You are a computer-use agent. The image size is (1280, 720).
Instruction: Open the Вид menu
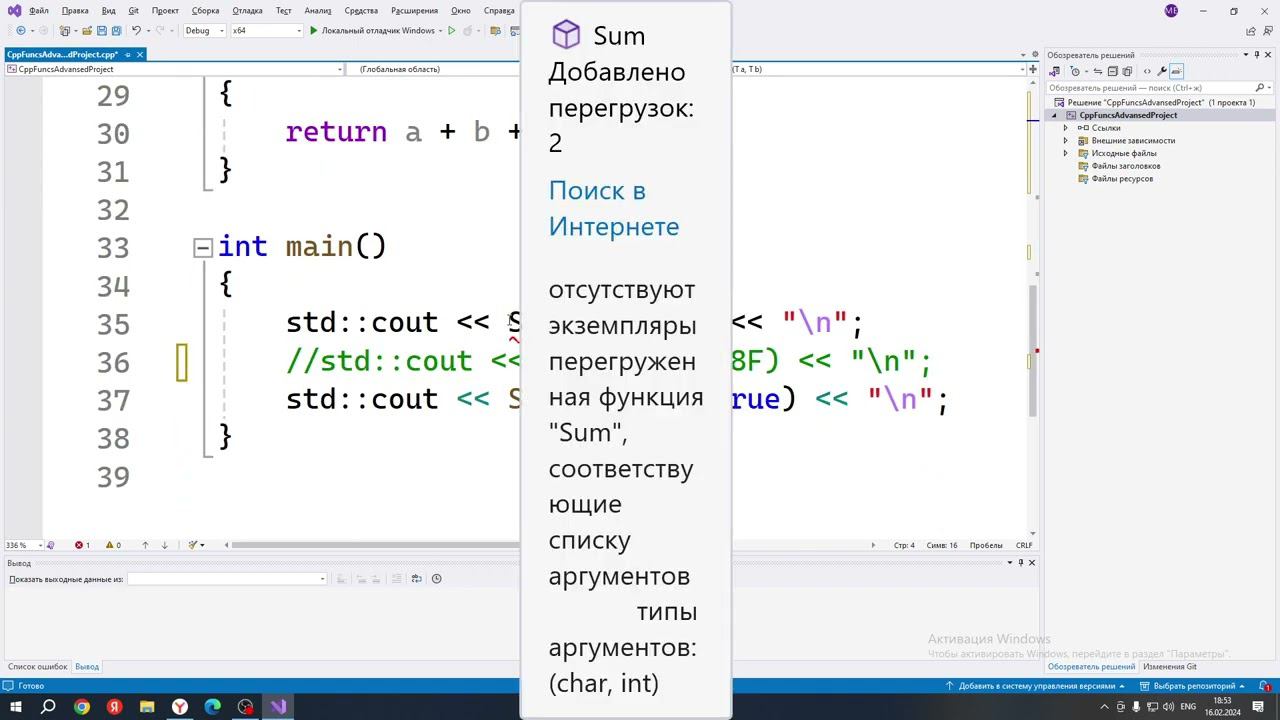(108, 11)
